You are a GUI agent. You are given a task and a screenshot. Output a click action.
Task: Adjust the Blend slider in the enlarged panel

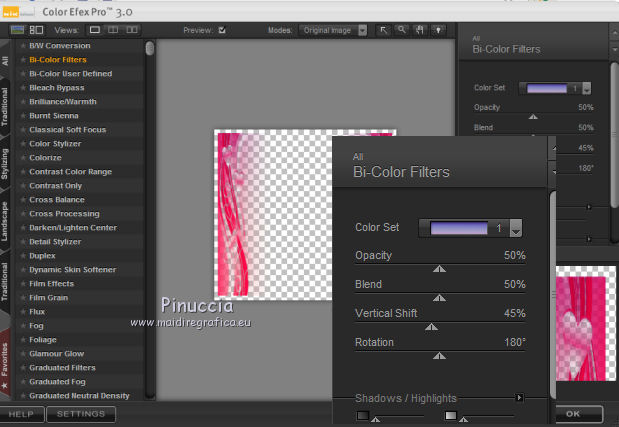pyautogui.click(x=439, y=298)
